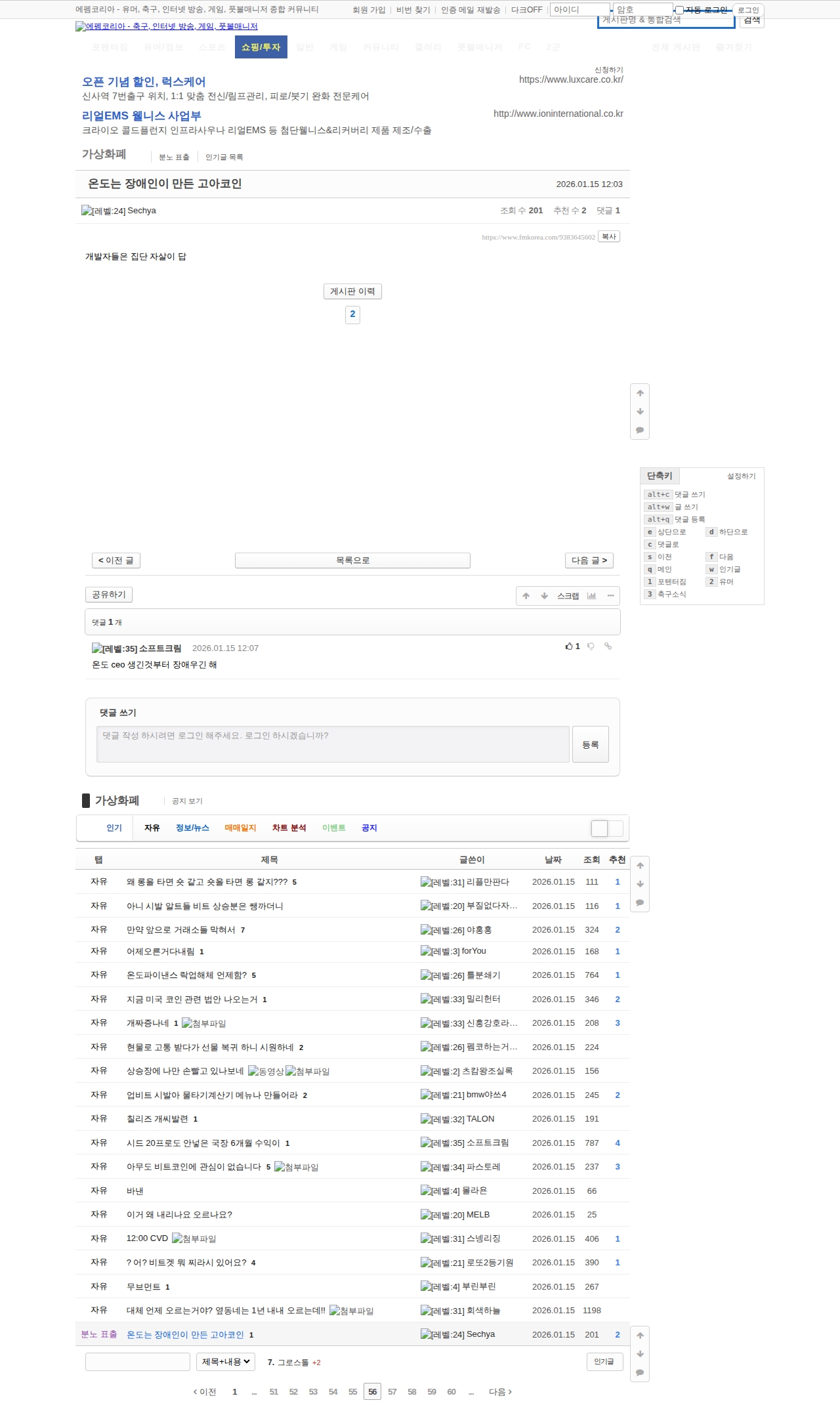The height and width of the screenshot is (1415, 840).
Task: Click the 로그인 button
Action: point(748,10)
